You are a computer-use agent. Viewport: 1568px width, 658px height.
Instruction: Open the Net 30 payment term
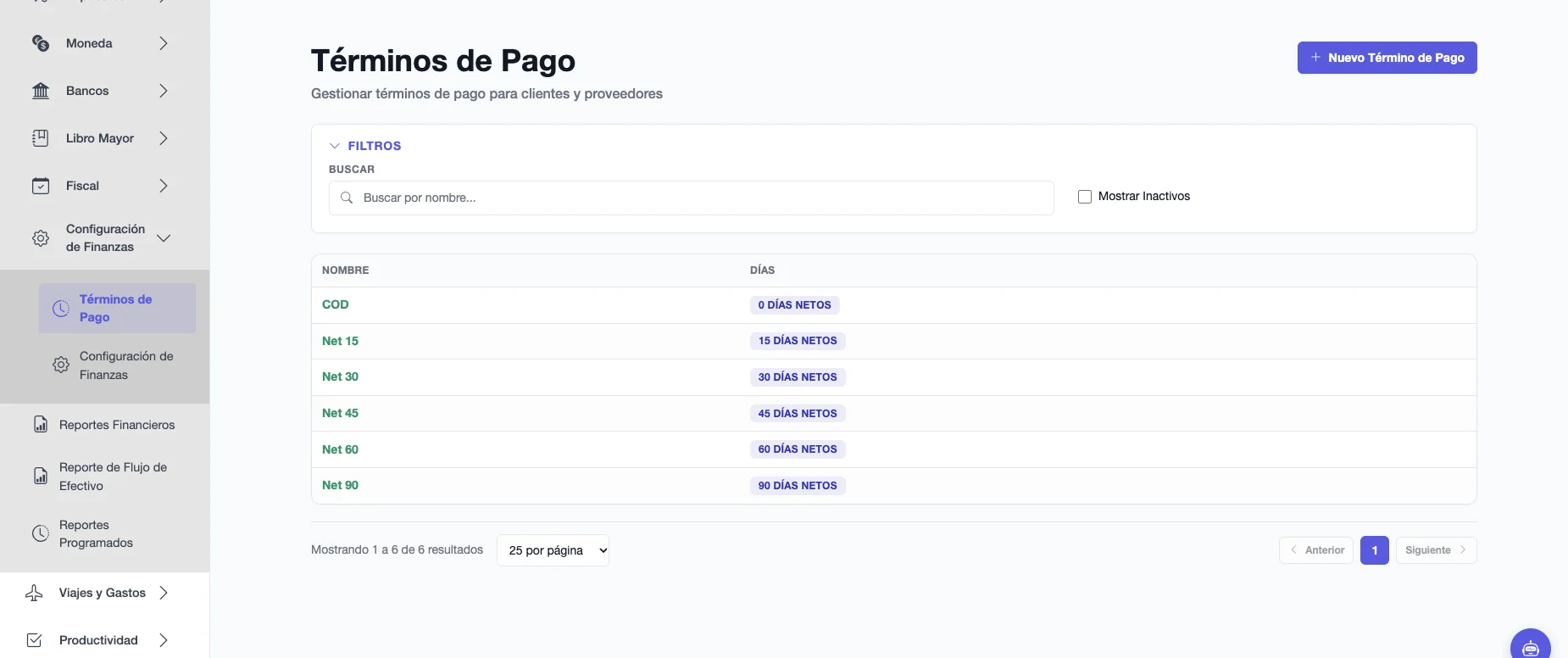[340, 376]
